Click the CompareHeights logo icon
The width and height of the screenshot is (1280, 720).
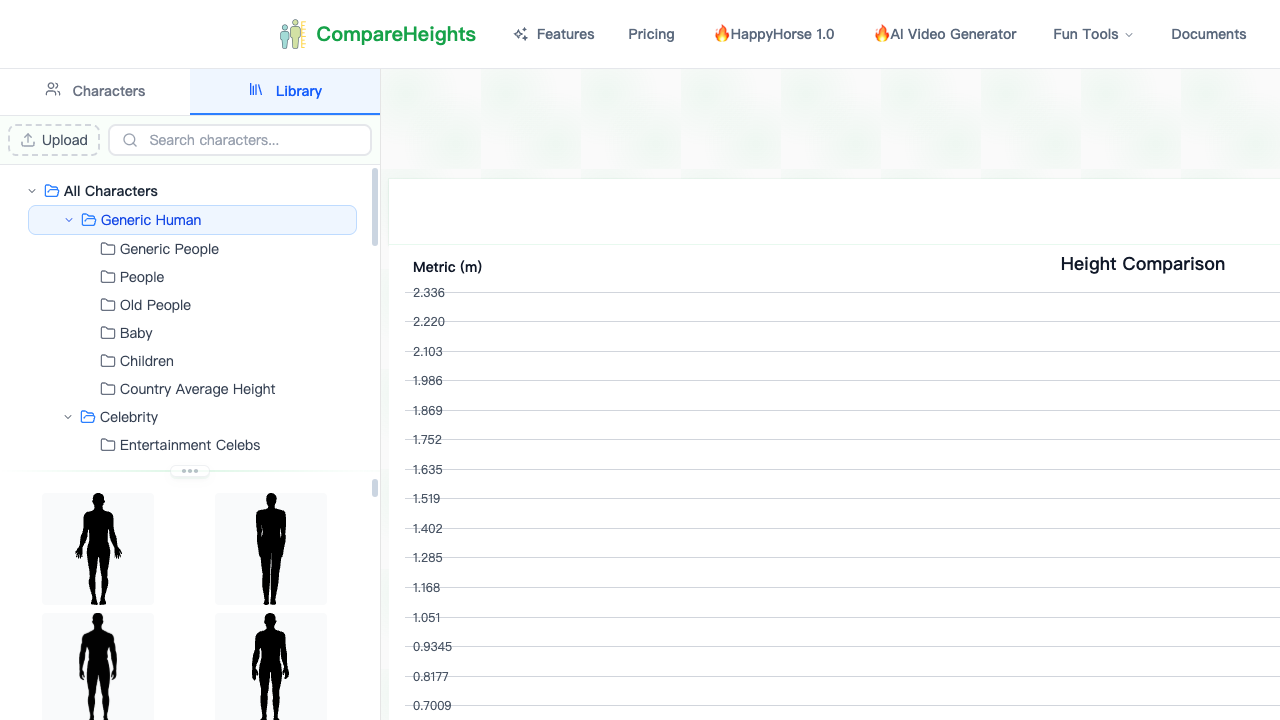[x=293, y=34]
